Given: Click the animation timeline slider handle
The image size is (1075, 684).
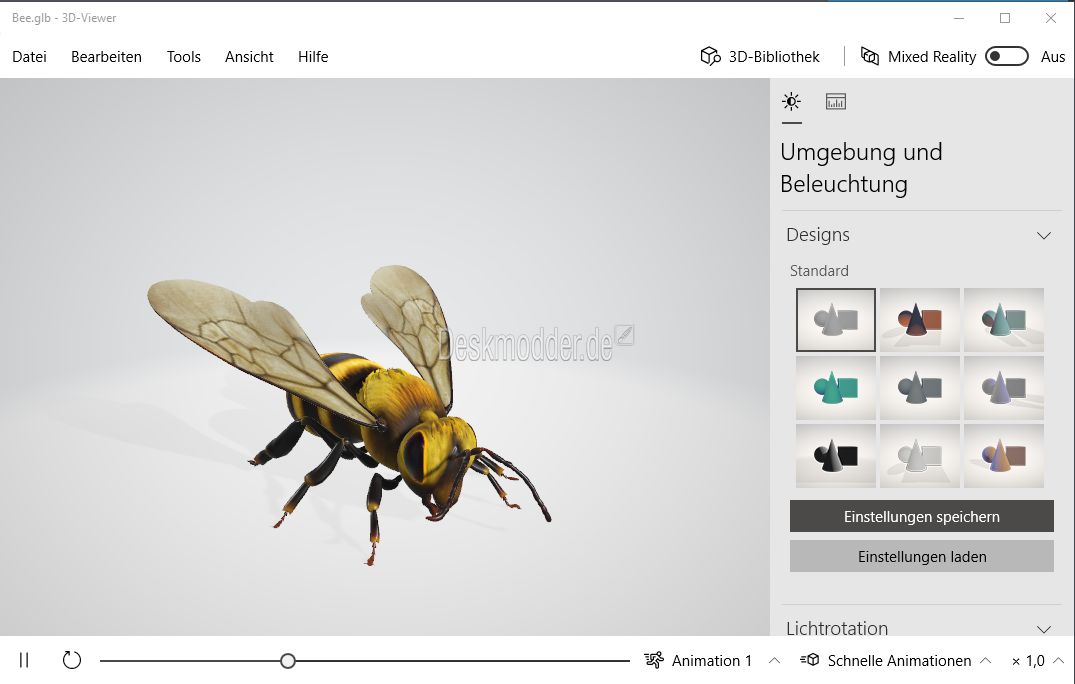Looking at the screenshot, I should click(x=288, y=661).
